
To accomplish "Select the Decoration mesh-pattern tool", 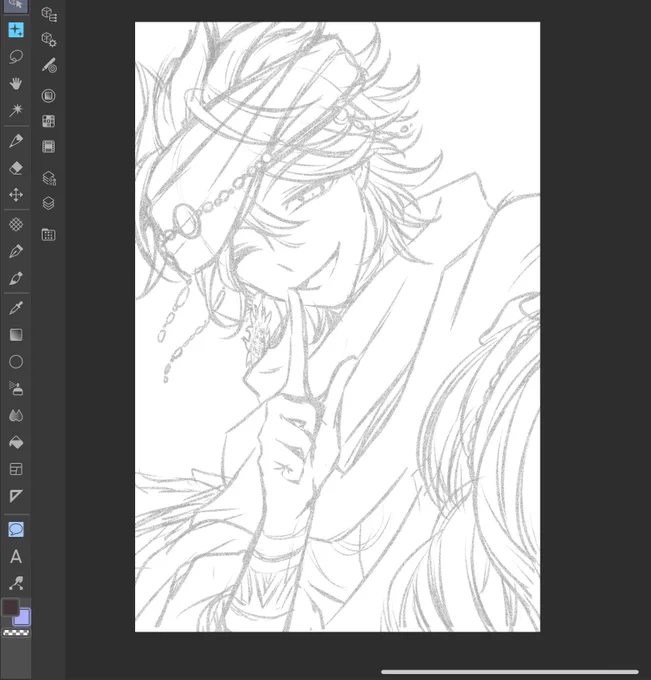I will (16, 224).
